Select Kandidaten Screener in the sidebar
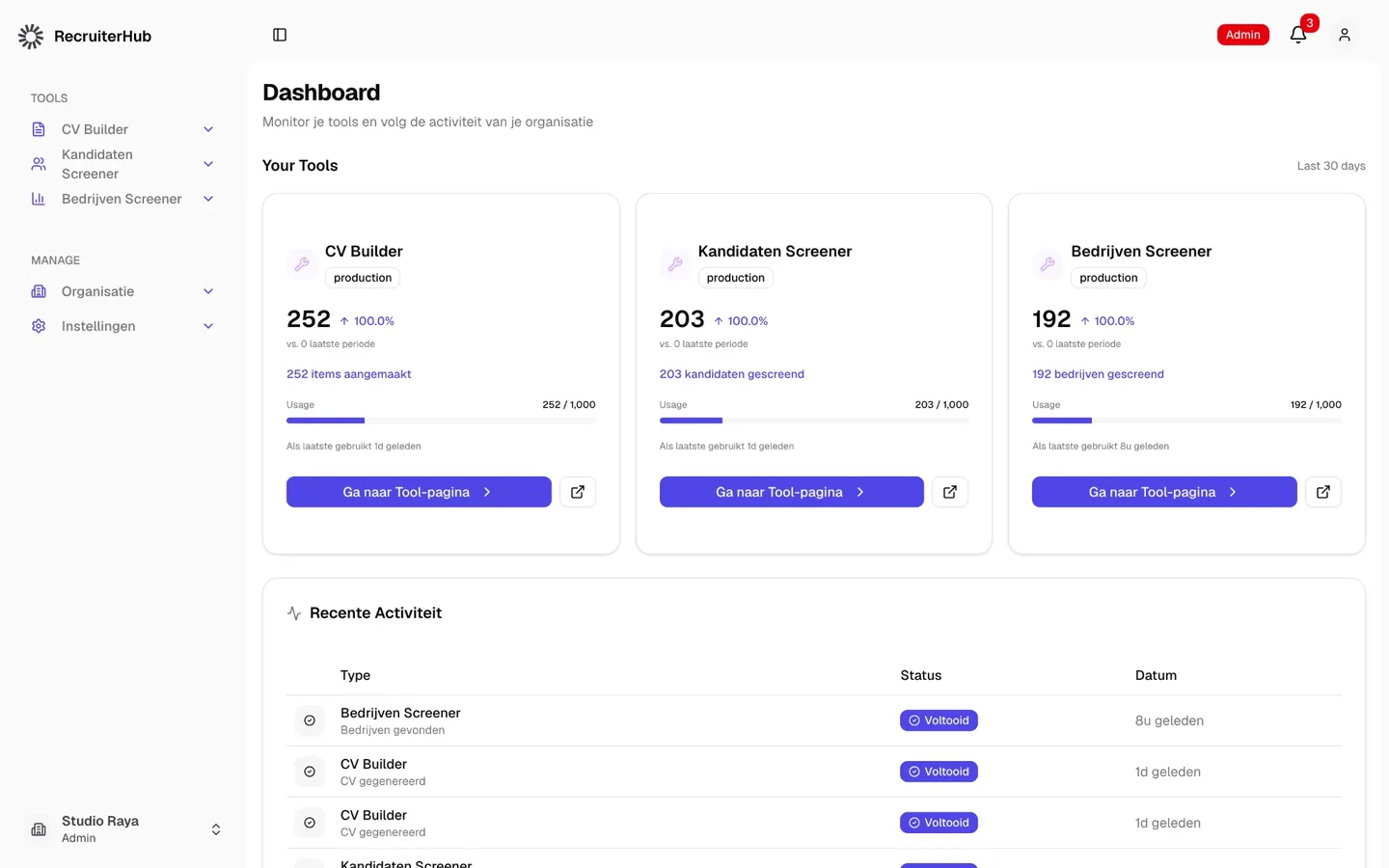 [x=97, y=164]
